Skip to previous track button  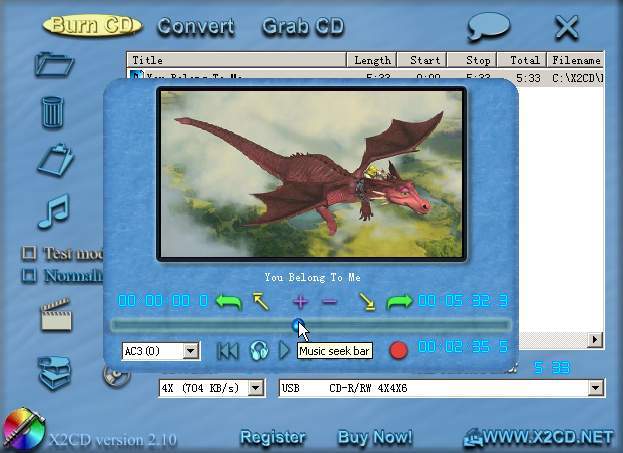[x=228, y=351]
